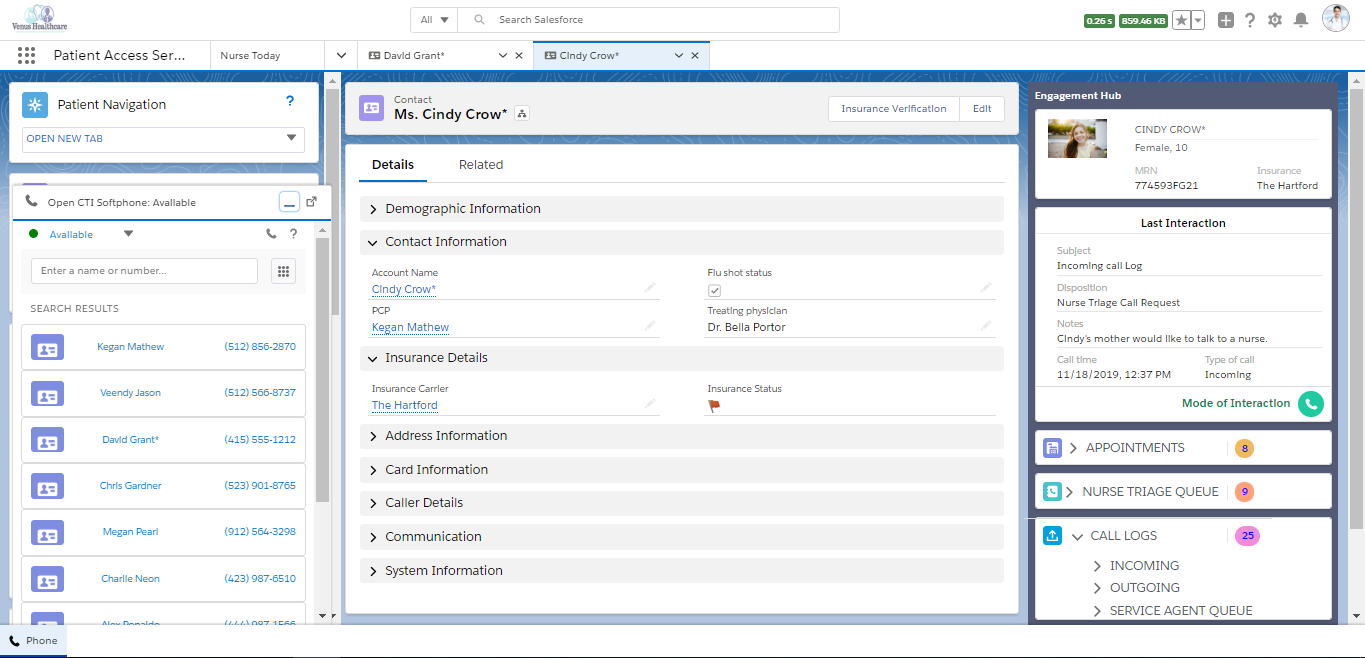Click the softphone help question mark
Viewport: 1365px width, 658px height.
tap(293, 234)
